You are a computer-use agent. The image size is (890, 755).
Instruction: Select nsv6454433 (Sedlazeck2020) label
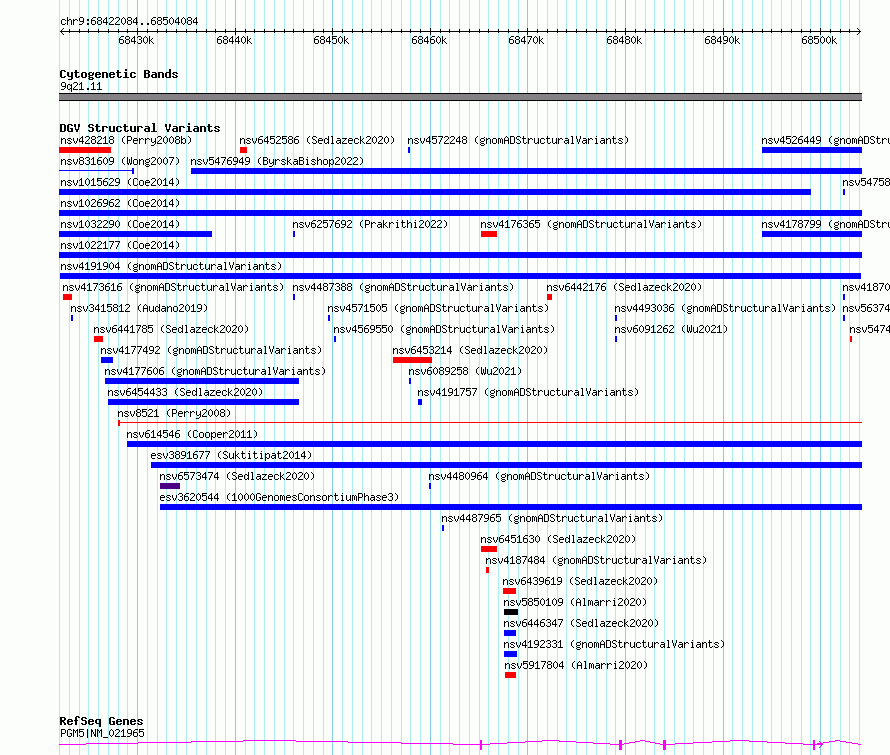185,392
